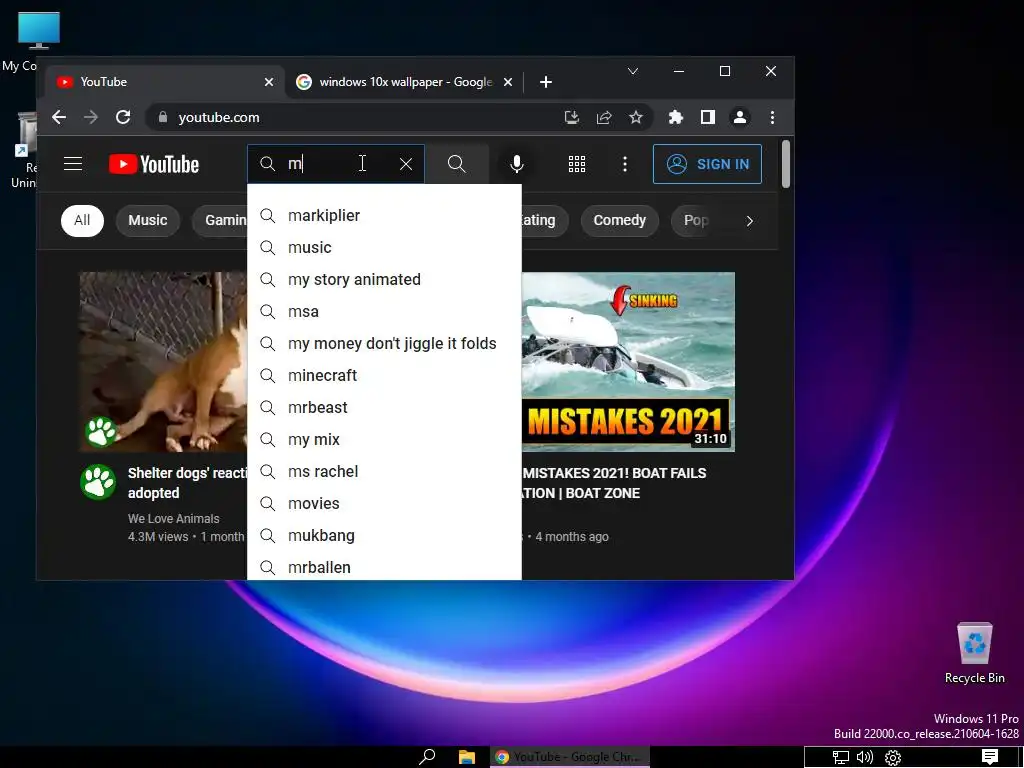Choose the mrballen suggestion
The image size is (1024, 768).
(x=385, y=566)
